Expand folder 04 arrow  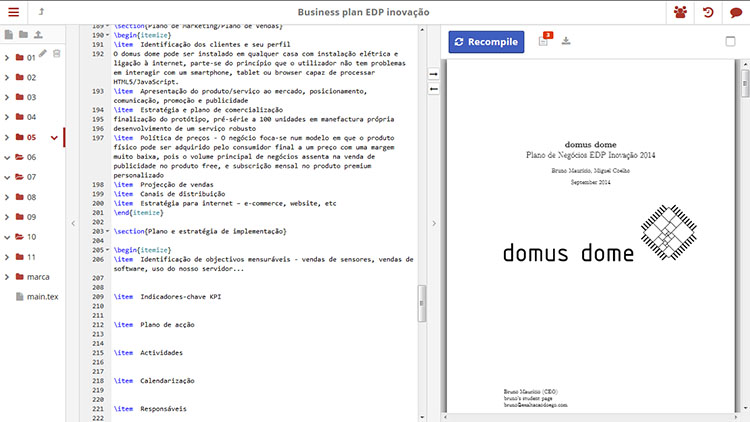click(x=7, y=117)
